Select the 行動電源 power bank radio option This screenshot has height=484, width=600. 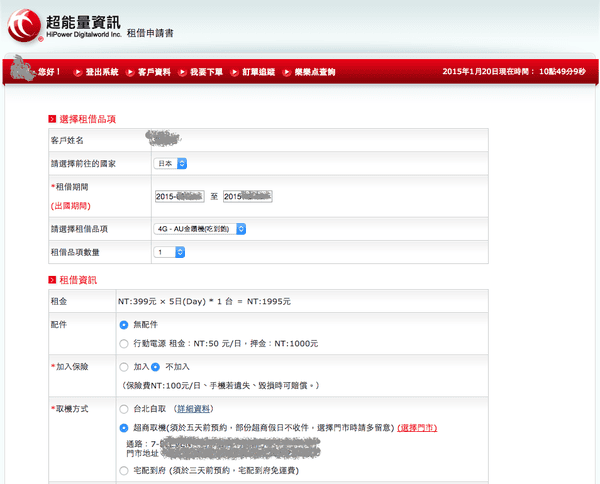pyautogui.click(x=124, y=344)
